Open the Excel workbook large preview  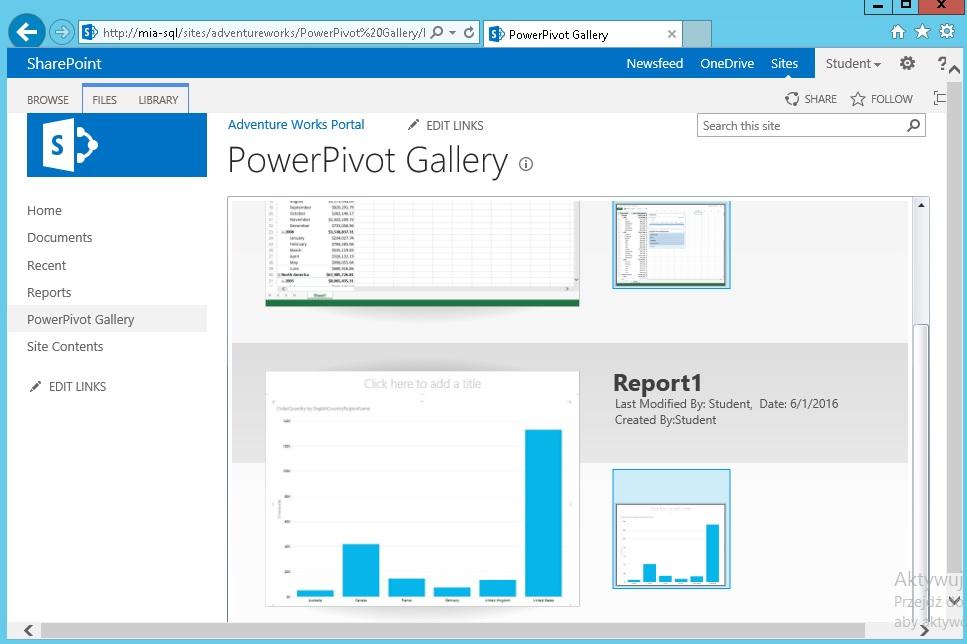pyautogui.click(x=422, y=253)
